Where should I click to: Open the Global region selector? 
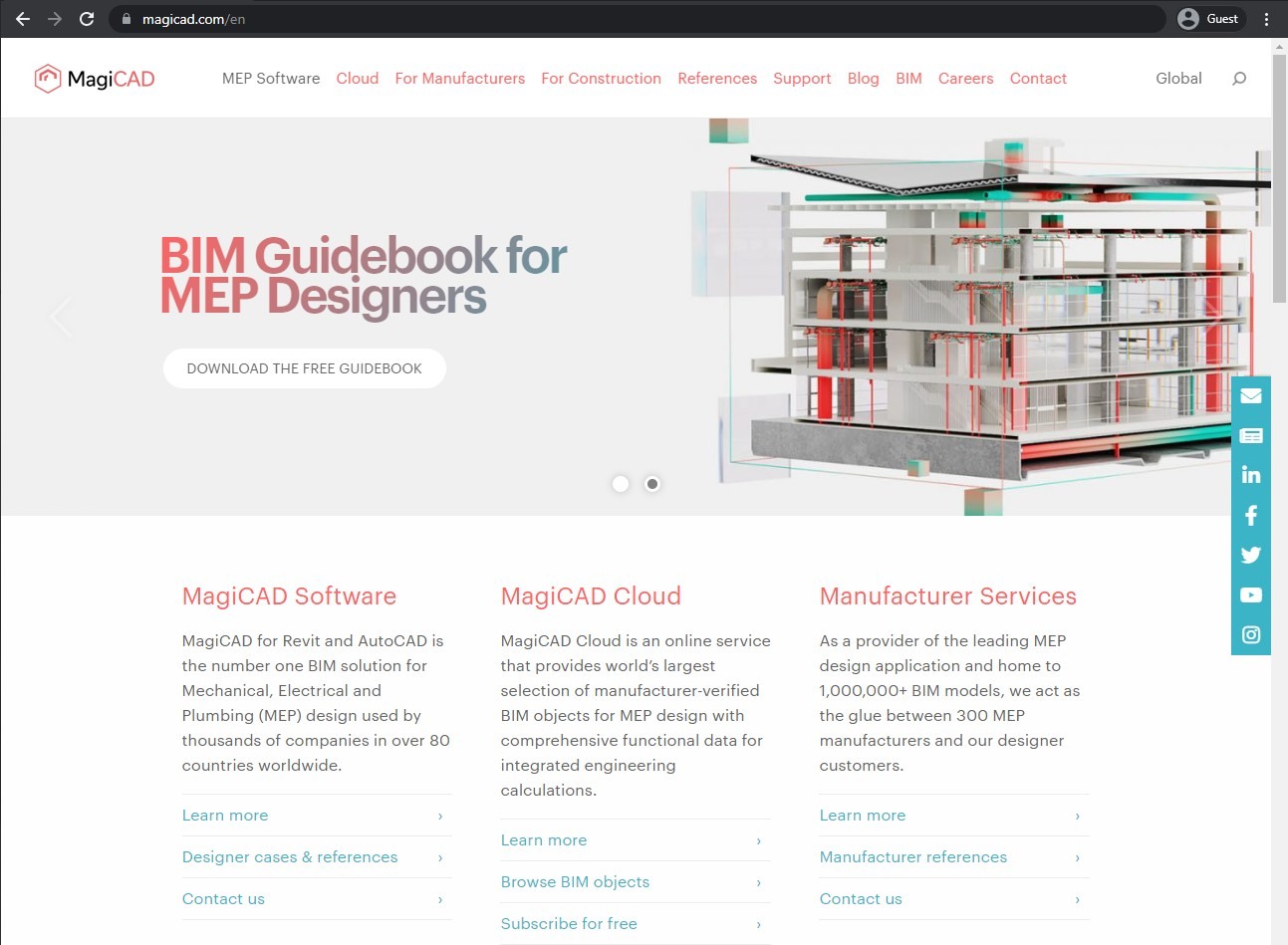(1178, 79)
